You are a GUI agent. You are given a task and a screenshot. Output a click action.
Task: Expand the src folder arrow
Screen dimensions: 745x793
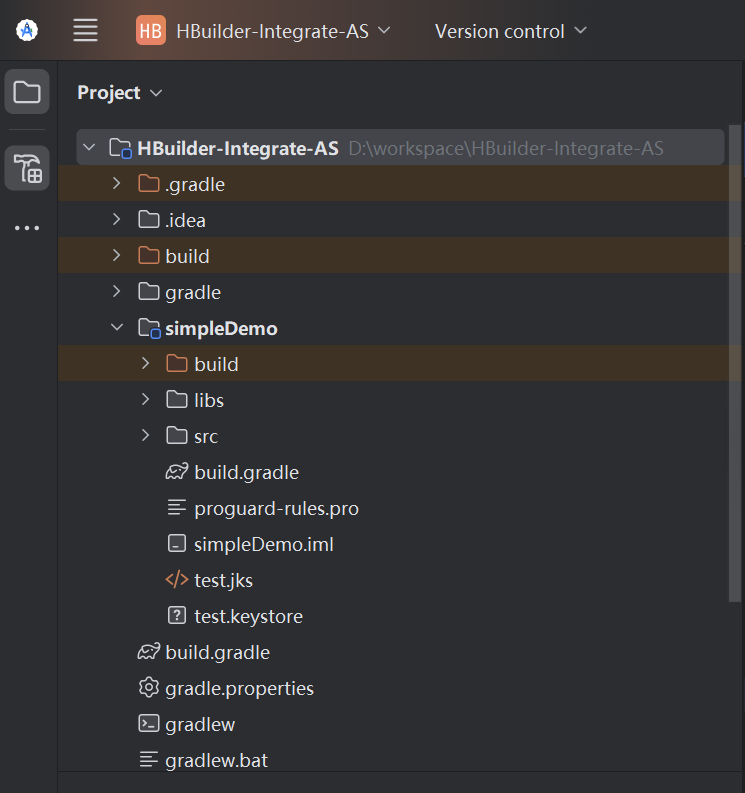click(x=145, y=435)
